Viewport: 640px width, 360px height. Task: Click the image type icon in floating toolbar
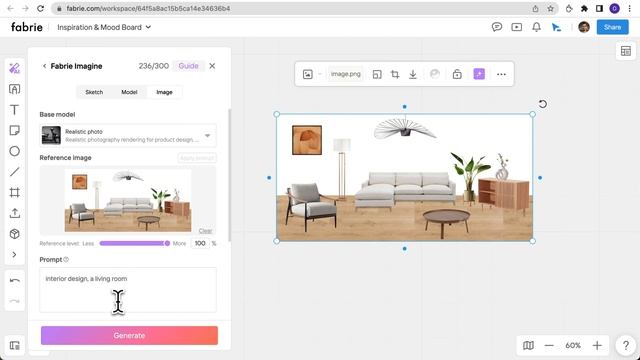(308, 74)
